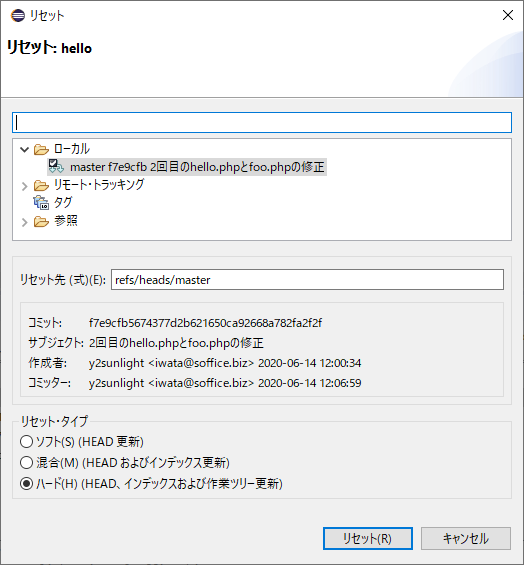The height and width of the screenshot is (565, 524).
Task: Click the ローカル folder icon
Action: click(x=41, y=149)
